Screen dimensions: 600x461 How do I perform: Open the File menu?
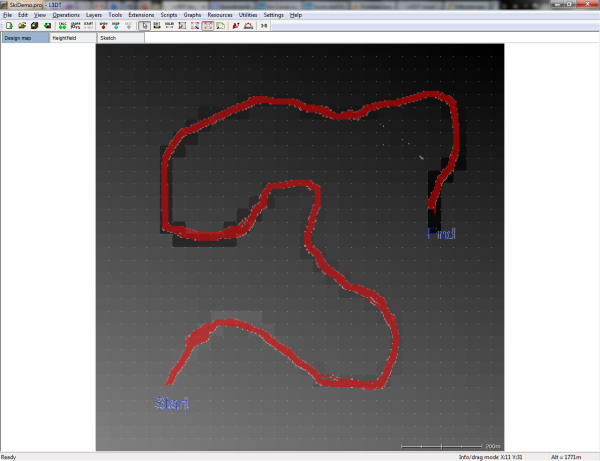7,16
